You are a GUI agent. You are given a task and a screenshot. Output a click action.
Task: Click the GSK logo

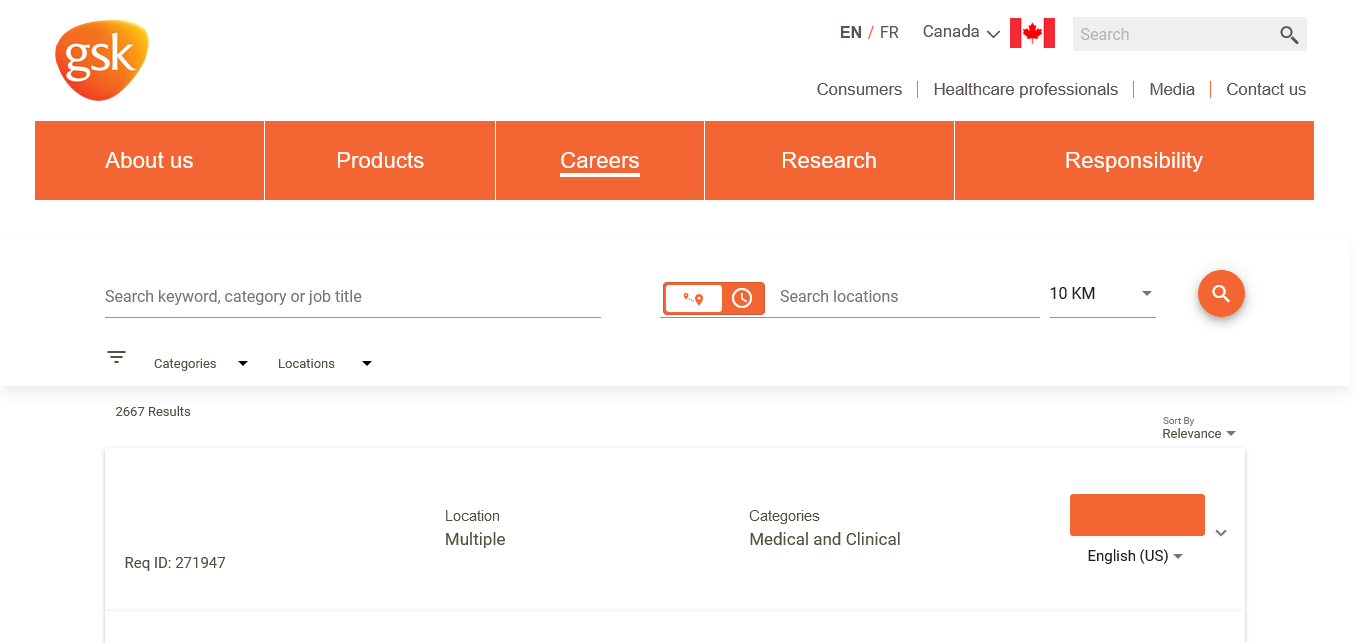(x=101, y=60)
